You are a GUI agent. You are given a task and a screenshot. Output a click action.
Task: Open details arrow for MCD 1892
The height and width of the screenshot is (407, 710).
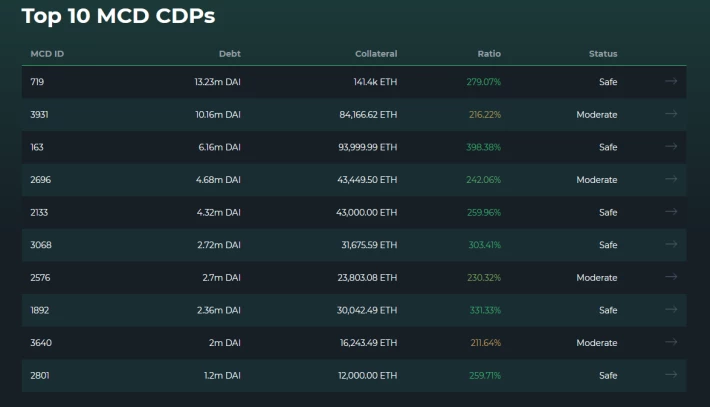(671, 310)
